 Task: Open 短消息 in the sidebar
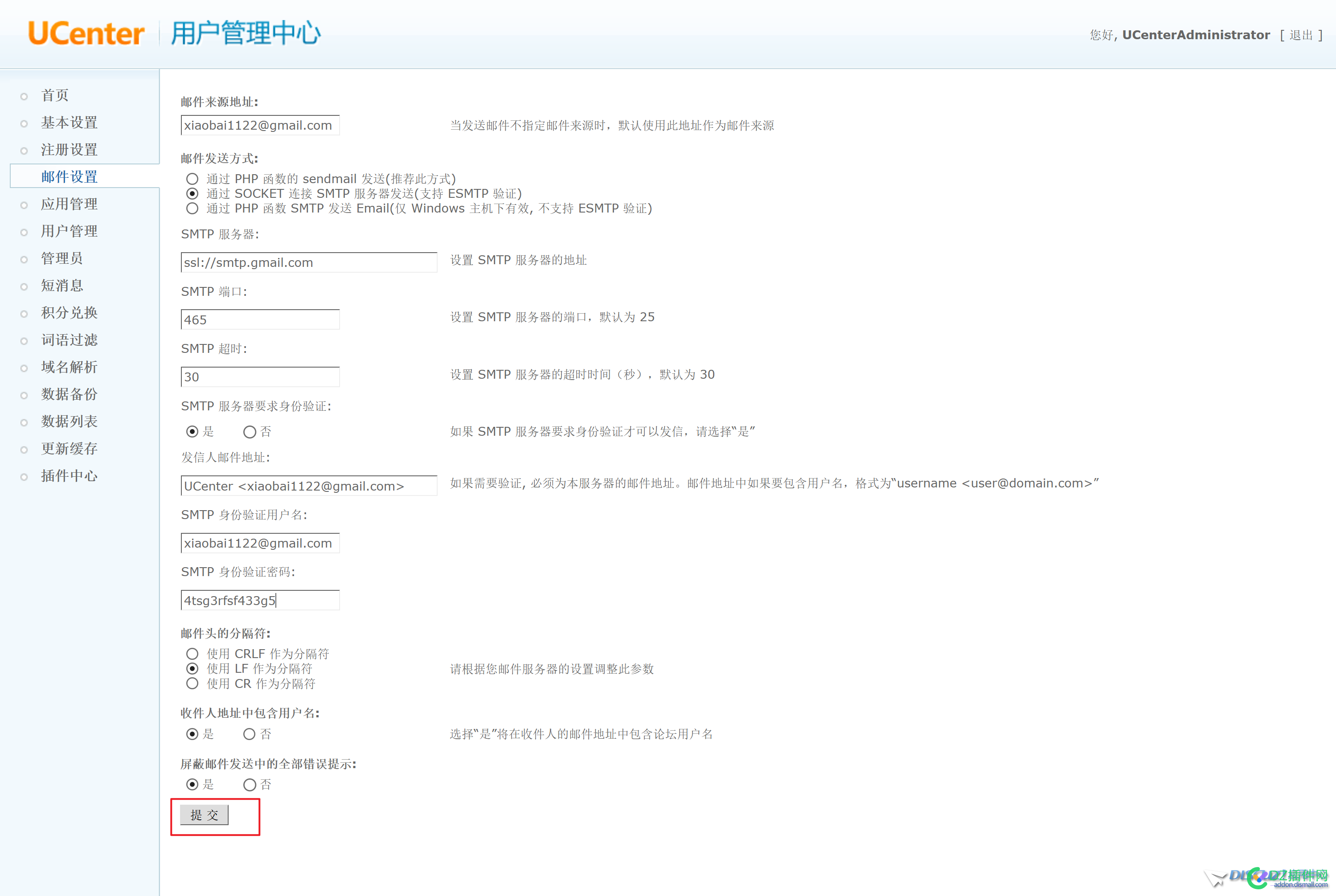tap(61, 285)
